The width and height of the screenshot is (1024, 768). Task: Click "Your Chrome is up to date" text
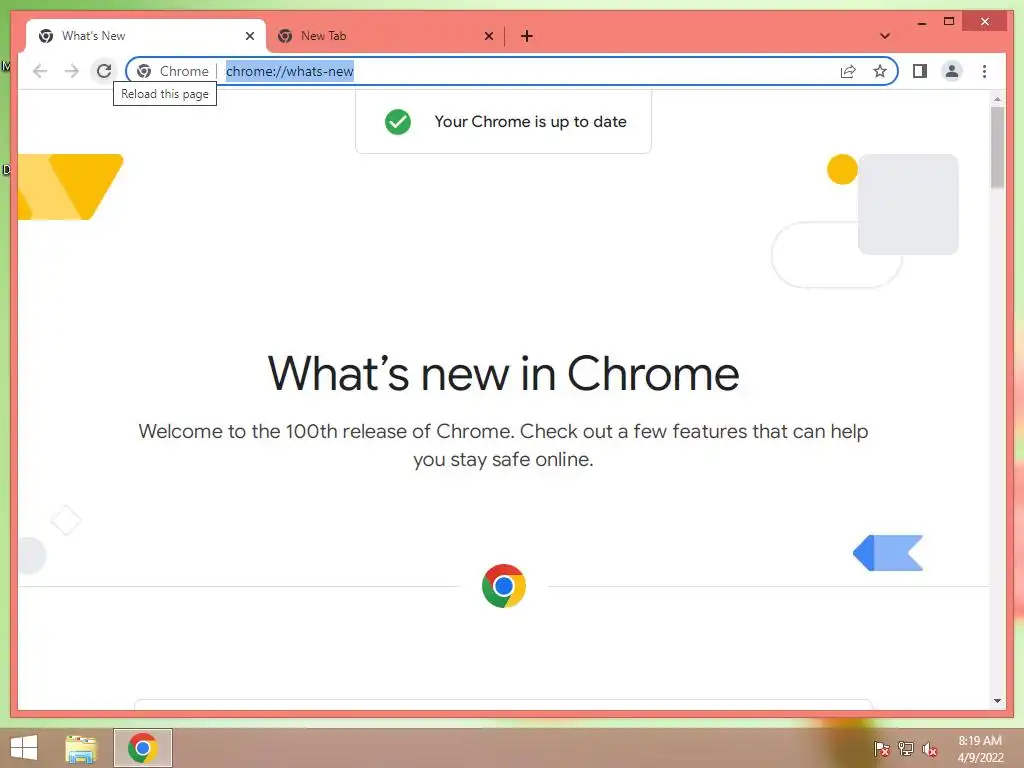tap(530, 121)
